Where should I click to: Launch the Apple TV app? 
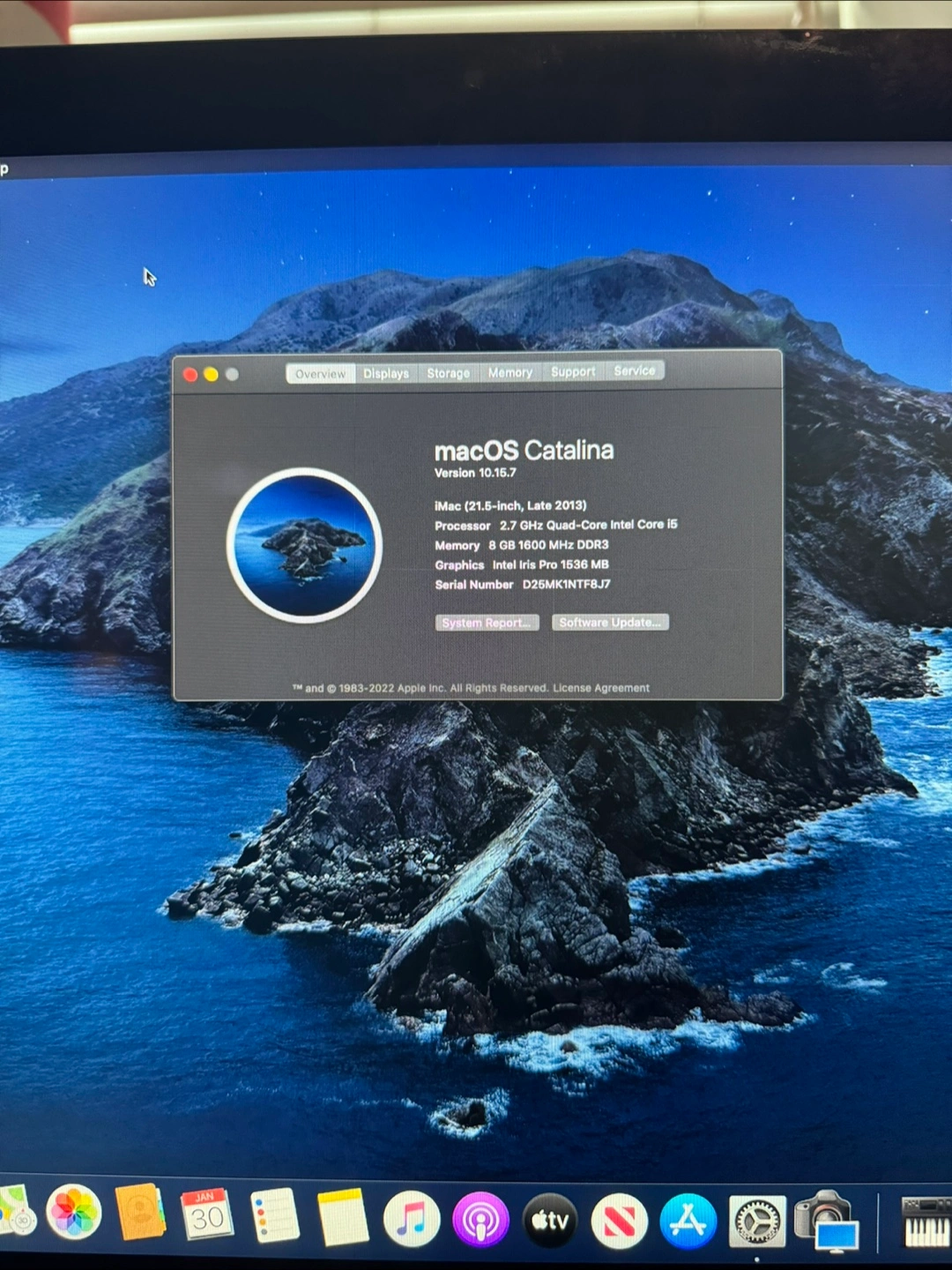(550, 1221)
